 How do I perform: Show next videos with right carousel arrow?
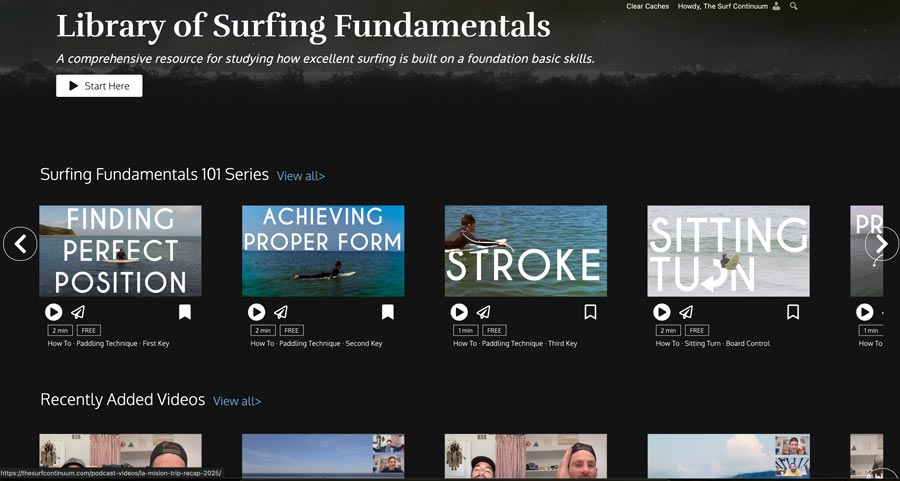pyautogui.click(x=882, y=244)
